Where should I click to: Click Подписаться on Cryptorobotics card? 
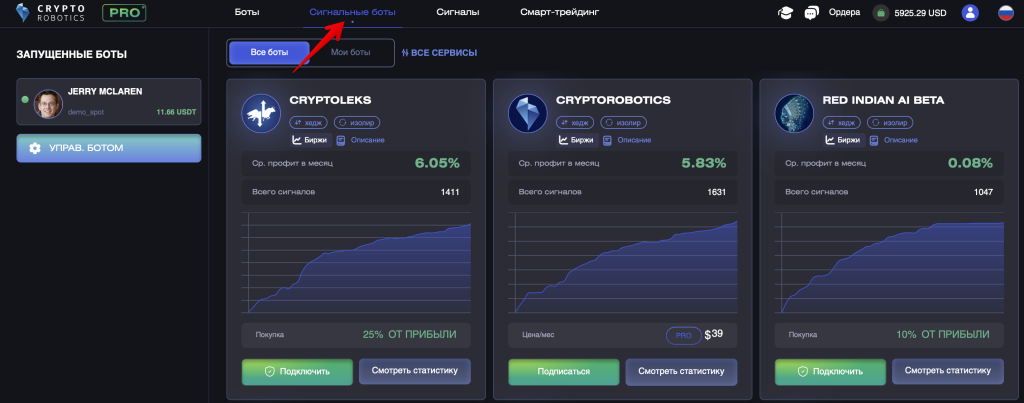coord(564,372)
